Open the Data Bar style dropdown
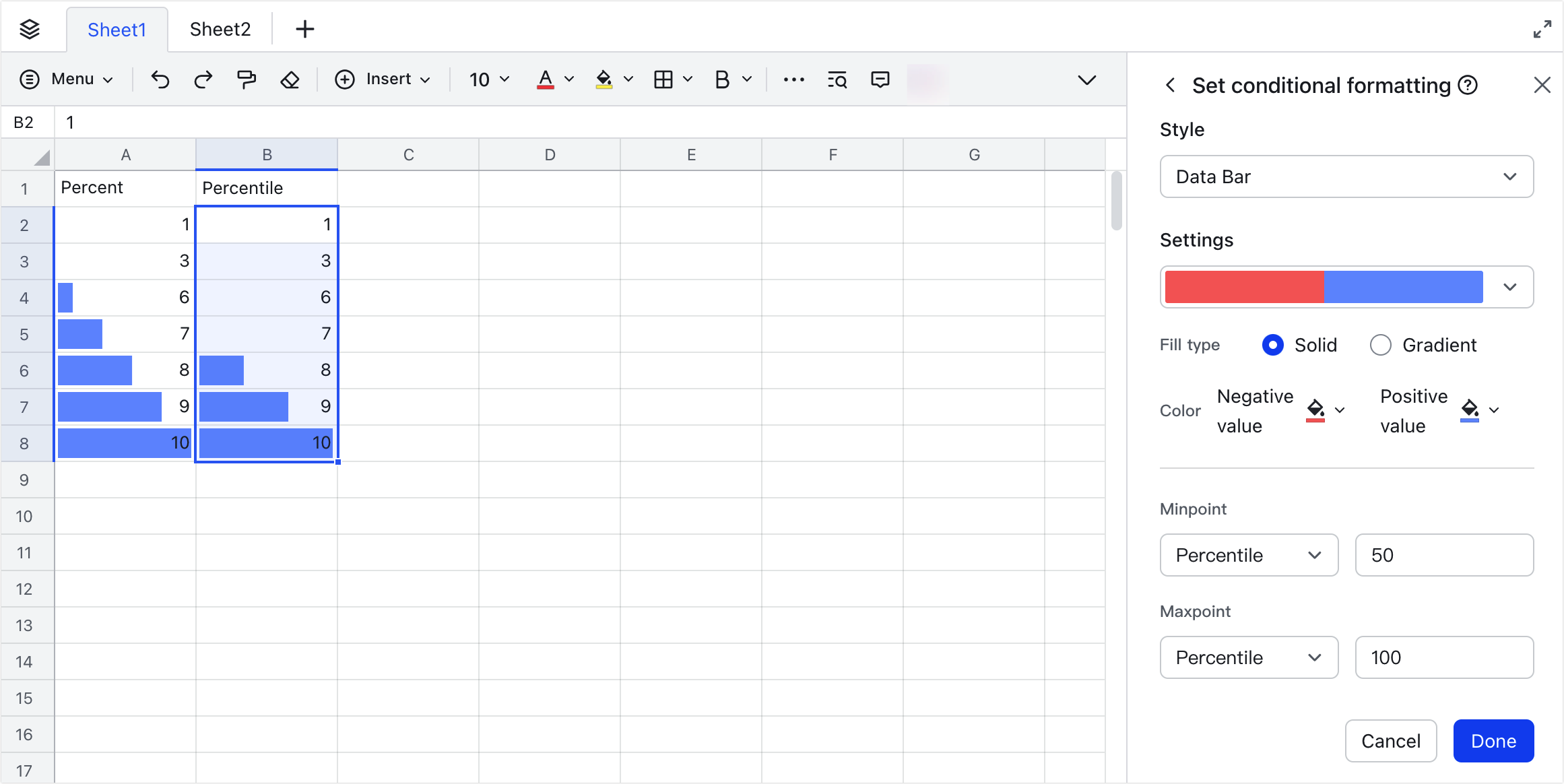Viewport: 1564px width, 784px height. point(1346,176)
